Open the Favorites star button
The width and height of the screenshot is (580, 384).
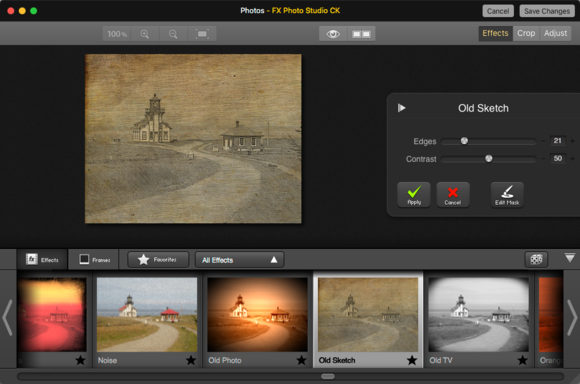[158, 259]
